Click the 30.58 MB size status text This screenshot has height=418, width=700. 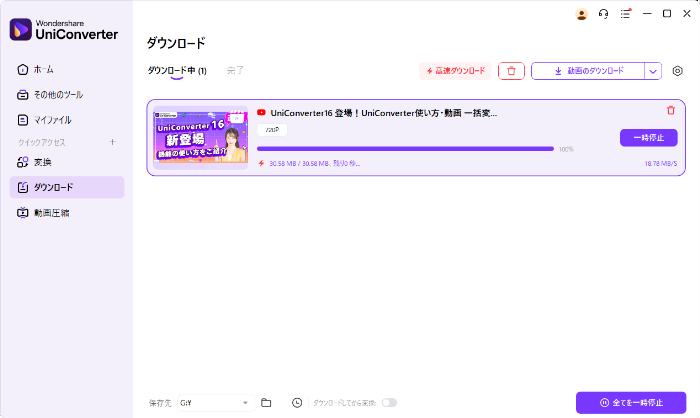pyautogui.click(x=314, y=163)
